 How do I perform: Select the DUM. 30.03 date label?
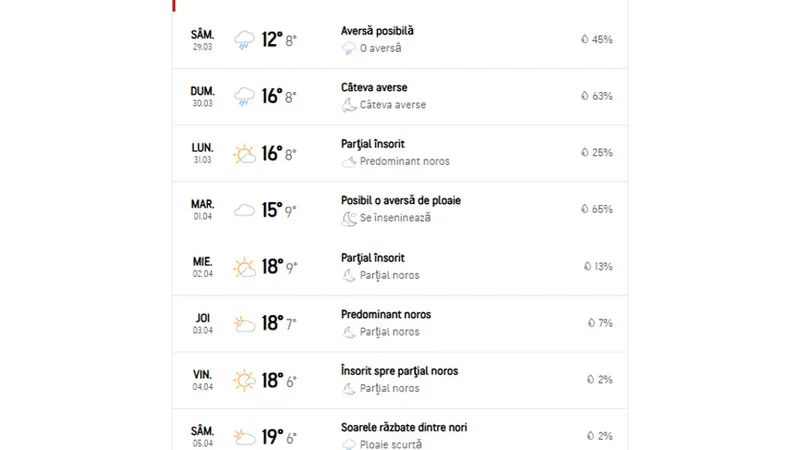pos(203,96)
